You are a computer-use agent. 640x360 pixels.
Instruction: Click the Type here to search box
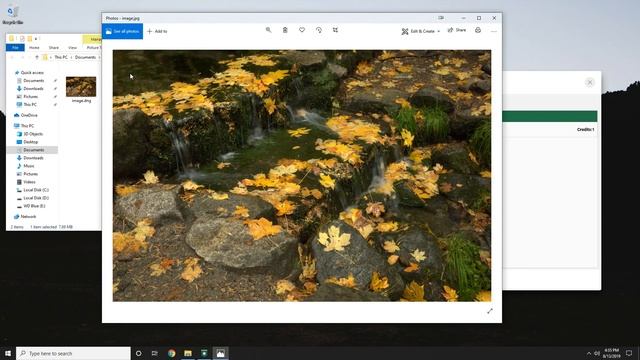coord(73,353)
